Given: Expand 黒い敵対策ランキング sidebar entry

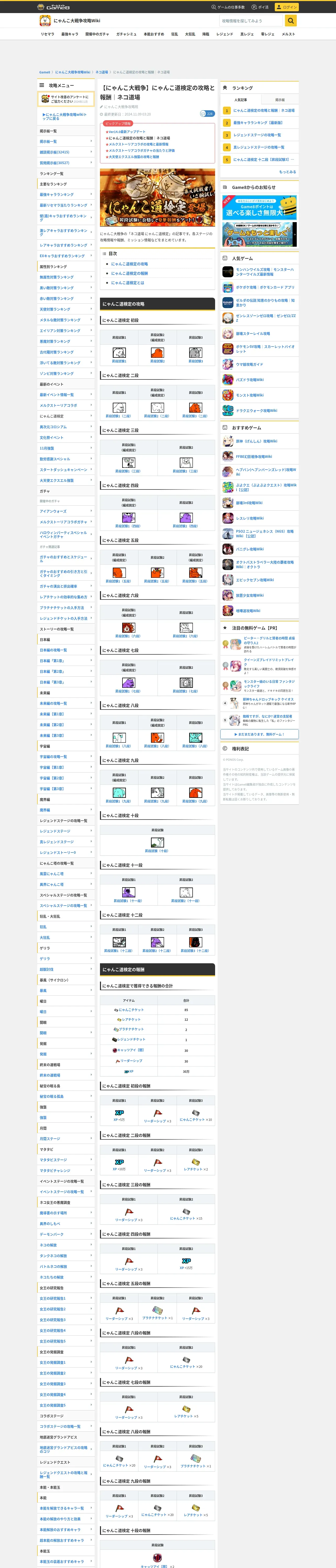Looking at the screenshot, I should click(x=66, y=288).
